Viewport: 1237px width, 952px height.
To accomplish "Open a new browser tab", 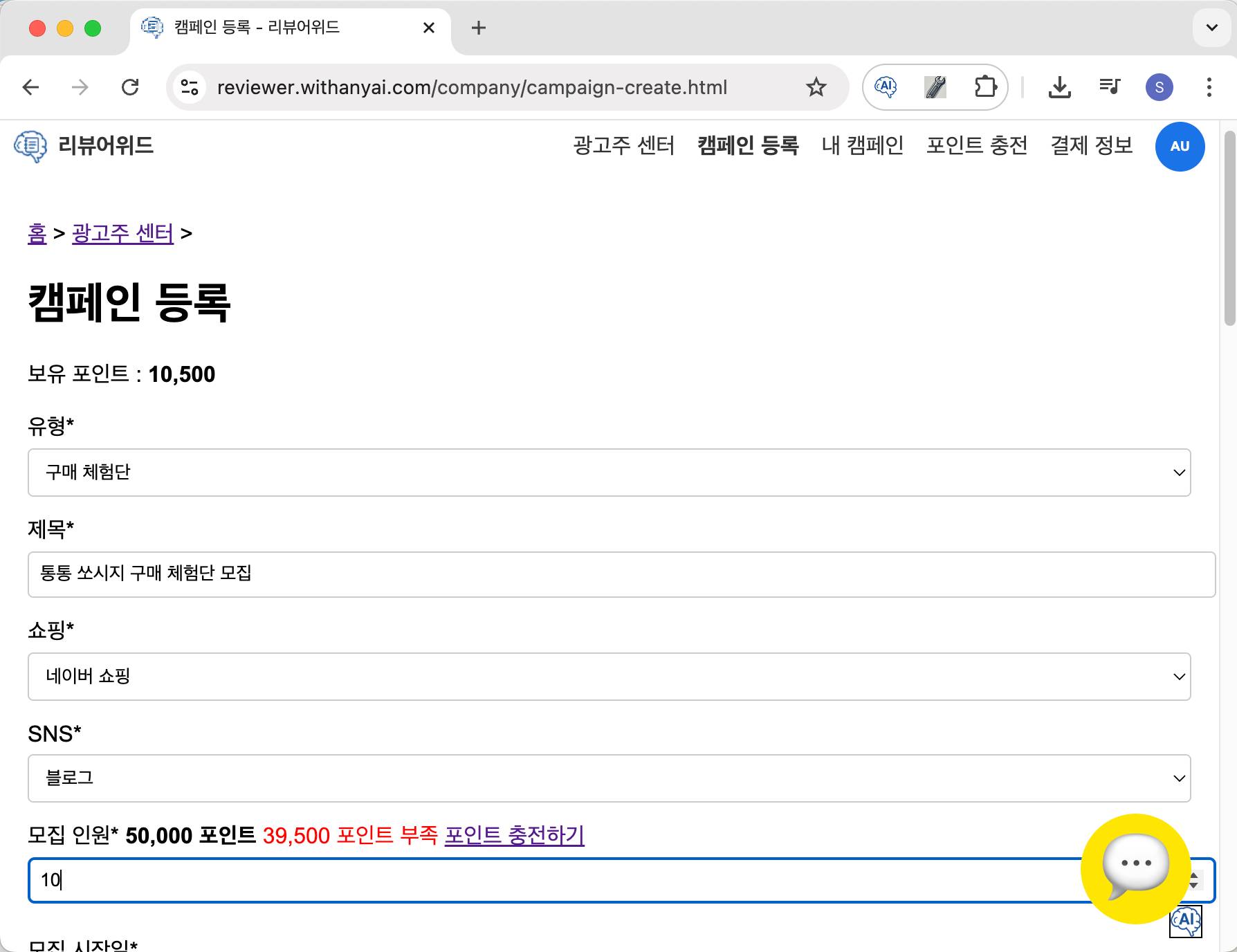I will click(478, 28).
